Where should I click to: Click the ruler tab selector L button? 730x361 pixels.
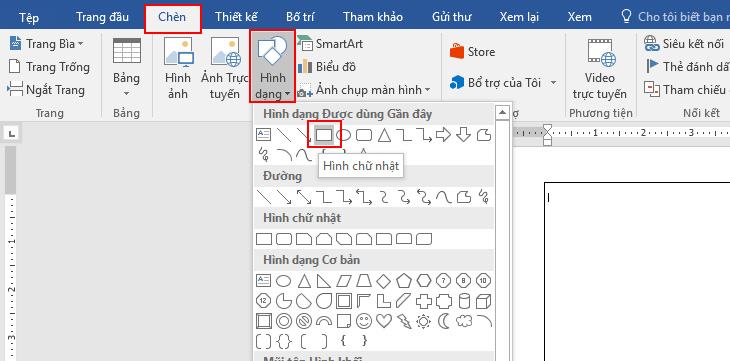(12, 134)
